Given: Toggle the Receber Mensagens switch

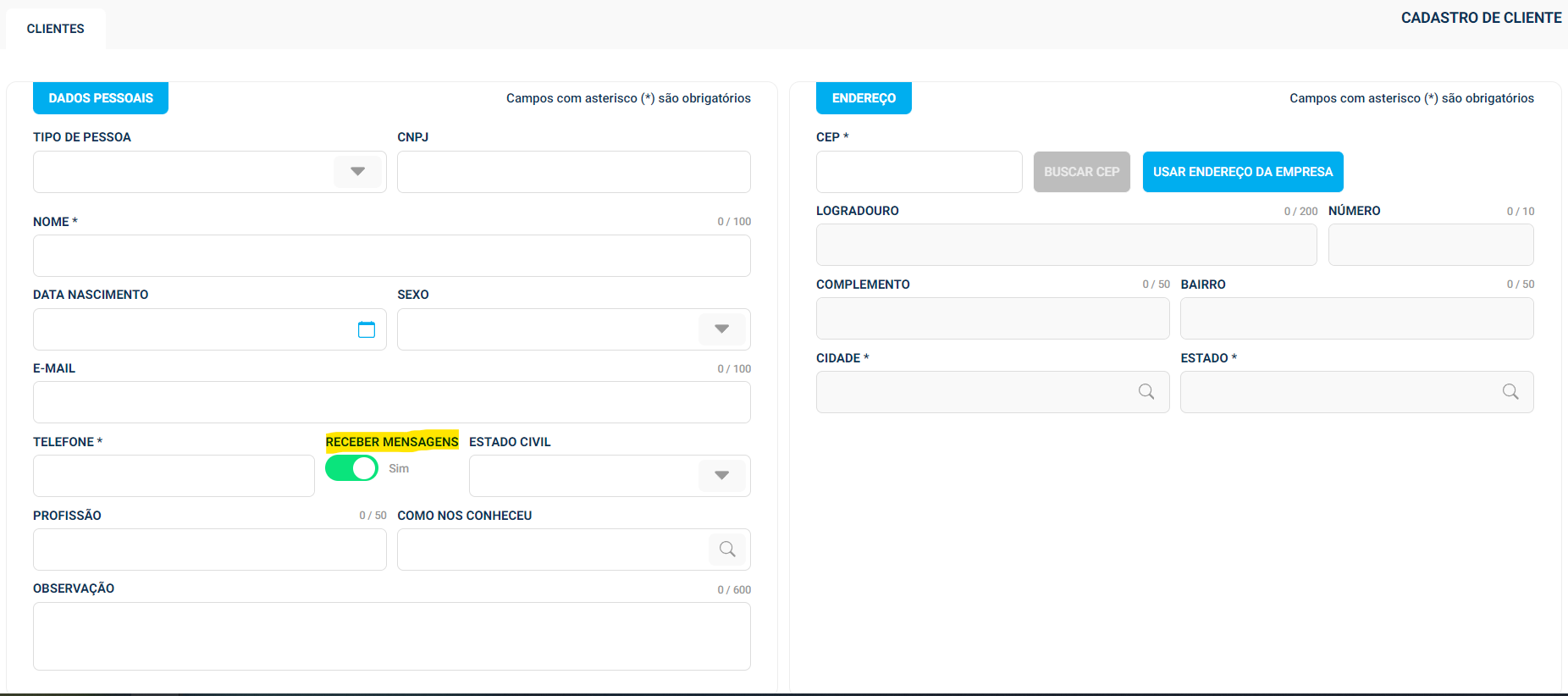Looking at the screenshot, I should coord(351,468).
